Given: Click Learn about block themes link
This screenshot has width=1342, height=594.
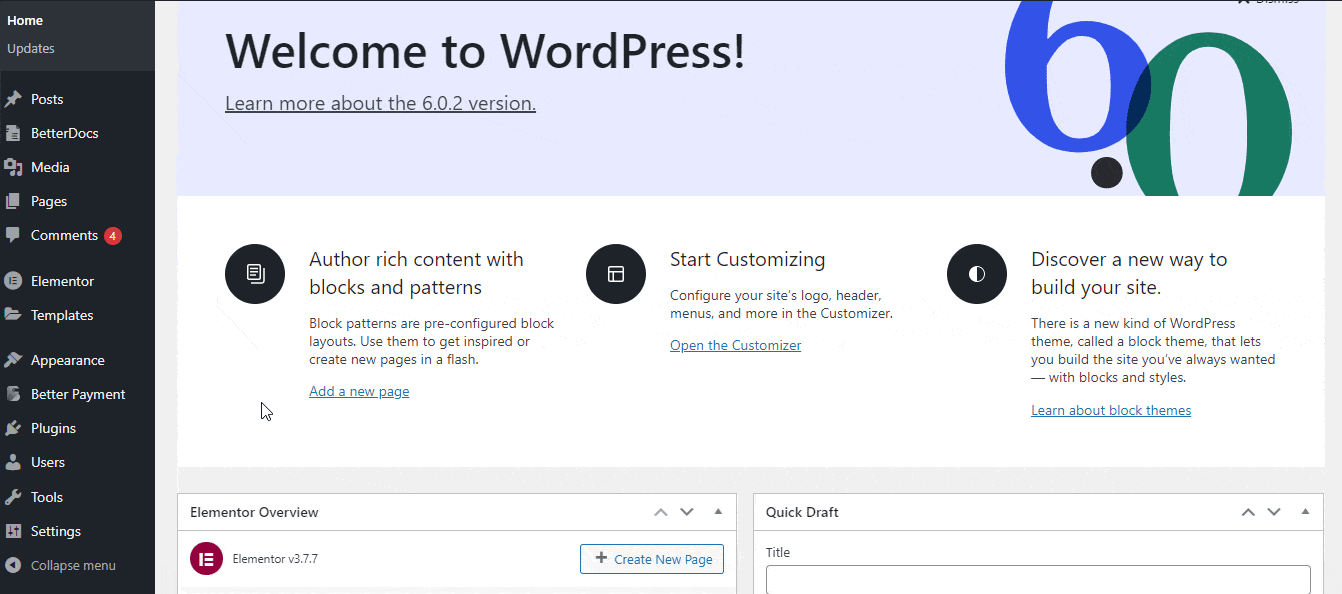Looking at the screenshot, I should [1111, 410].
